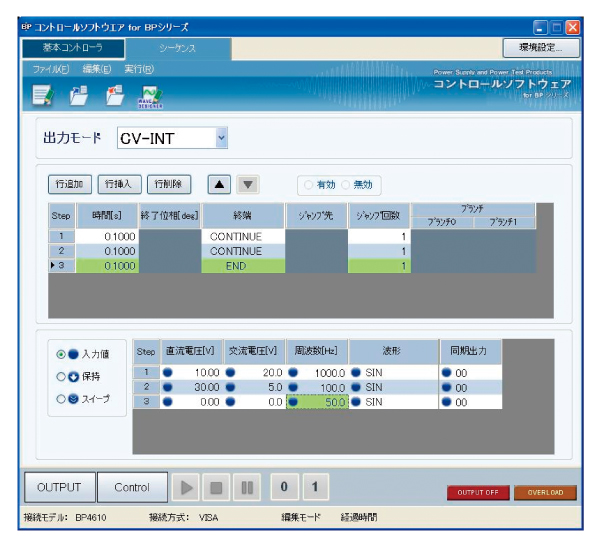
Task: Move selected row up with the up arrow
Action: pos(219,185)
